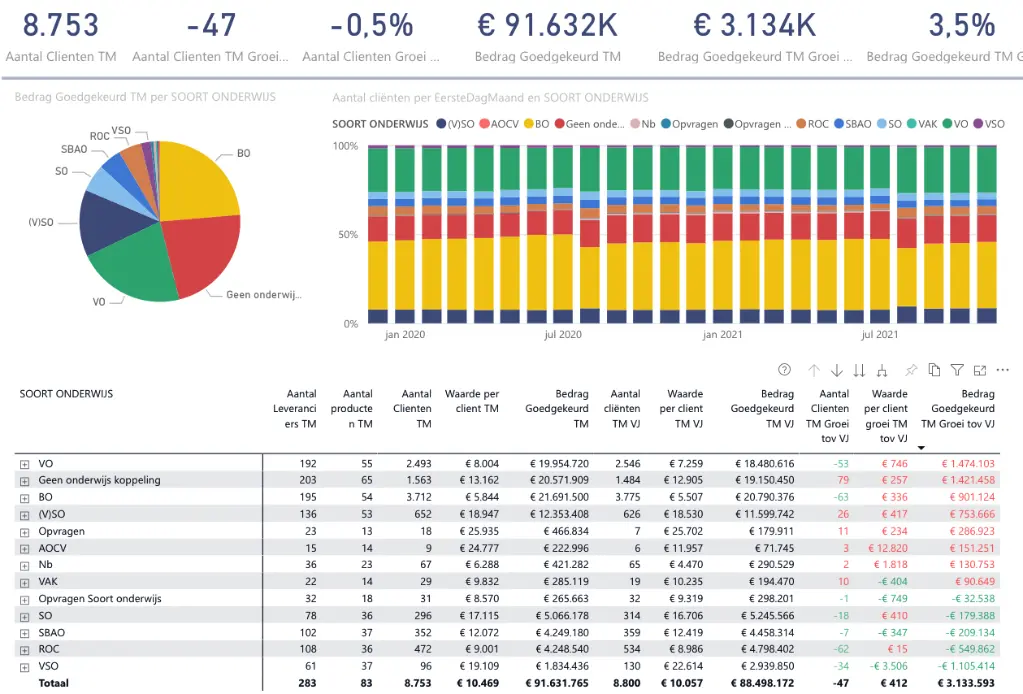Click the drill up arrow icon

[814, 370]
